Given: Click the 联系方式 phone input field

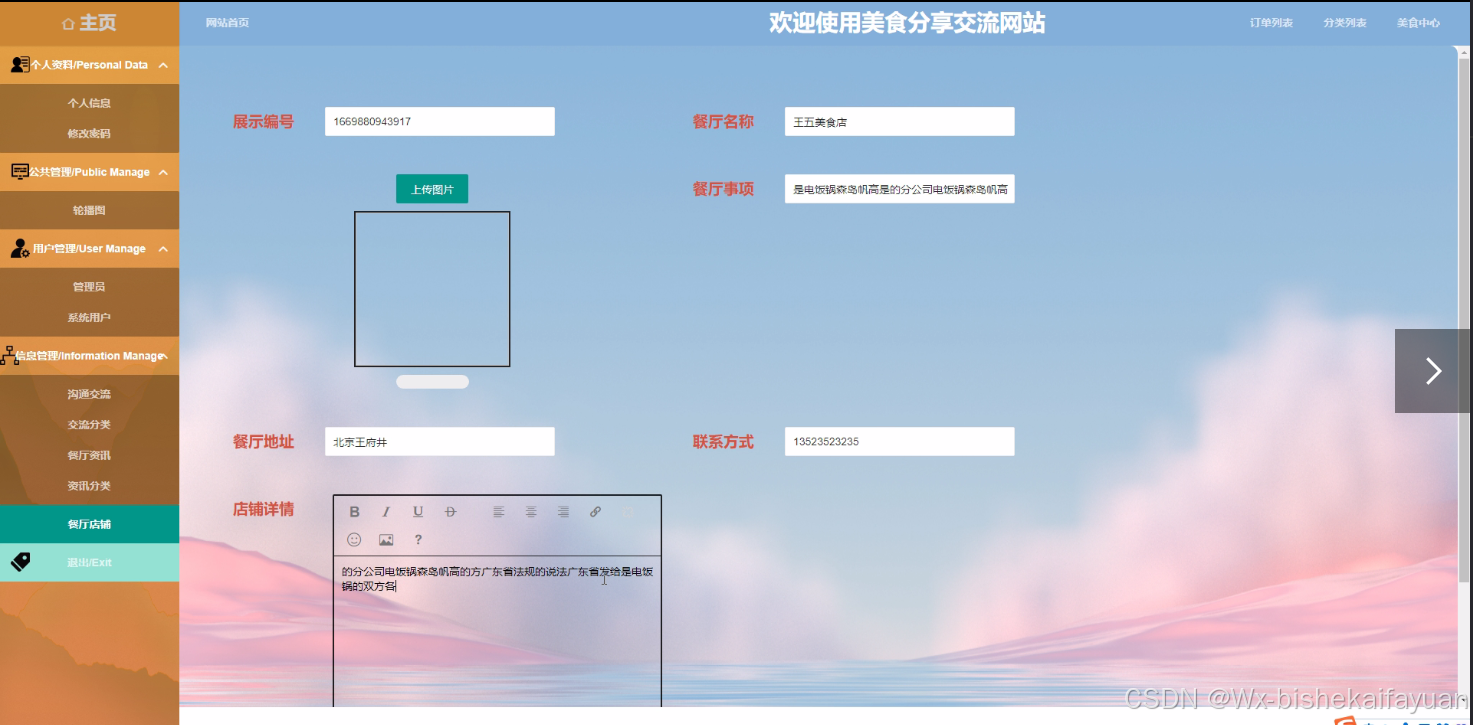Looking at the screenshot, I should 900,442.
